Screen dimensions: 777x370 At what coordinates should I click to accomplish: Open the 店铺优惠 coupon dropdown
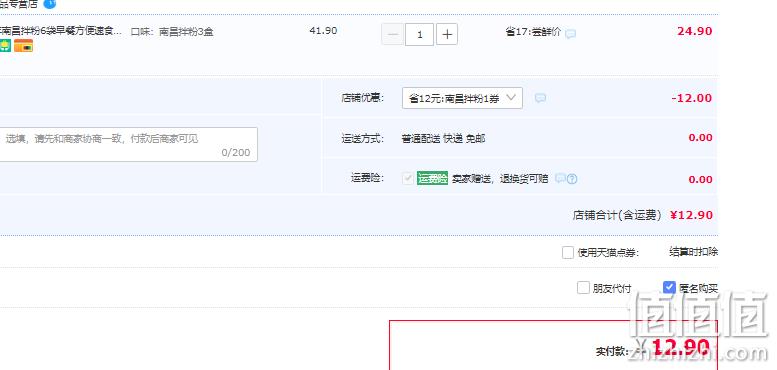tap(462, 98)
